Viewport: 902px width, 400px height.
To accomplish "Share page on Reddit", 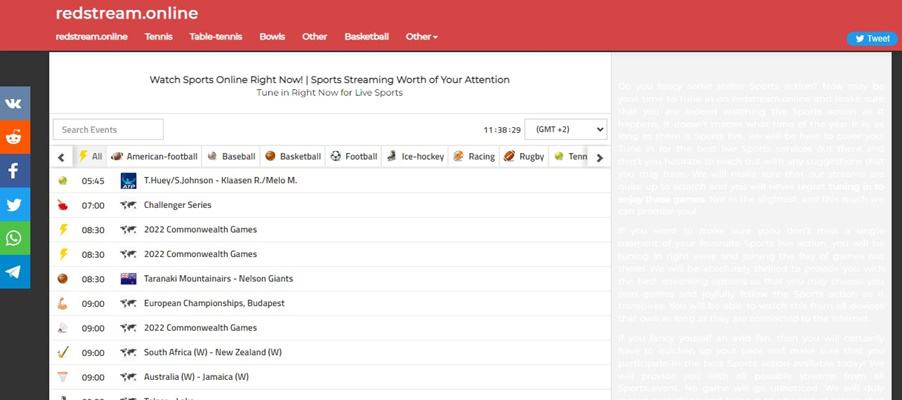I will (15, 137).
